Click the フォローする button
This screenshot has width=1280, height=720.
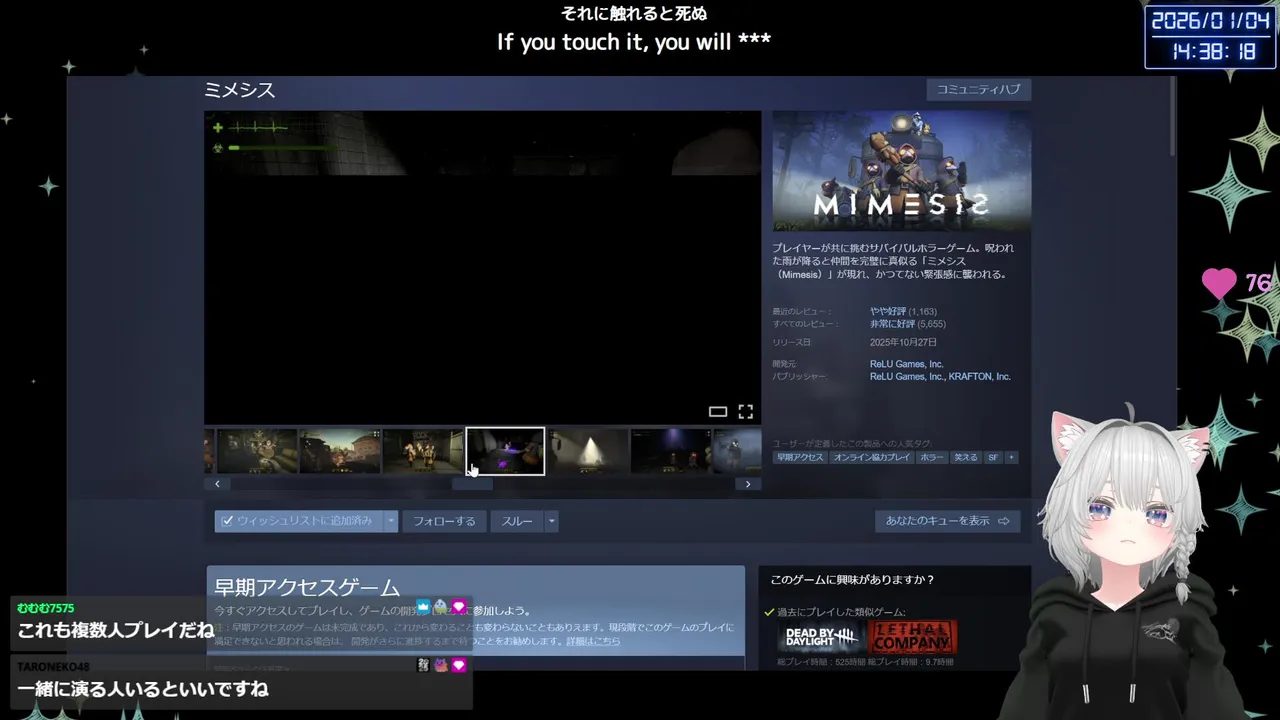[445, 521]
